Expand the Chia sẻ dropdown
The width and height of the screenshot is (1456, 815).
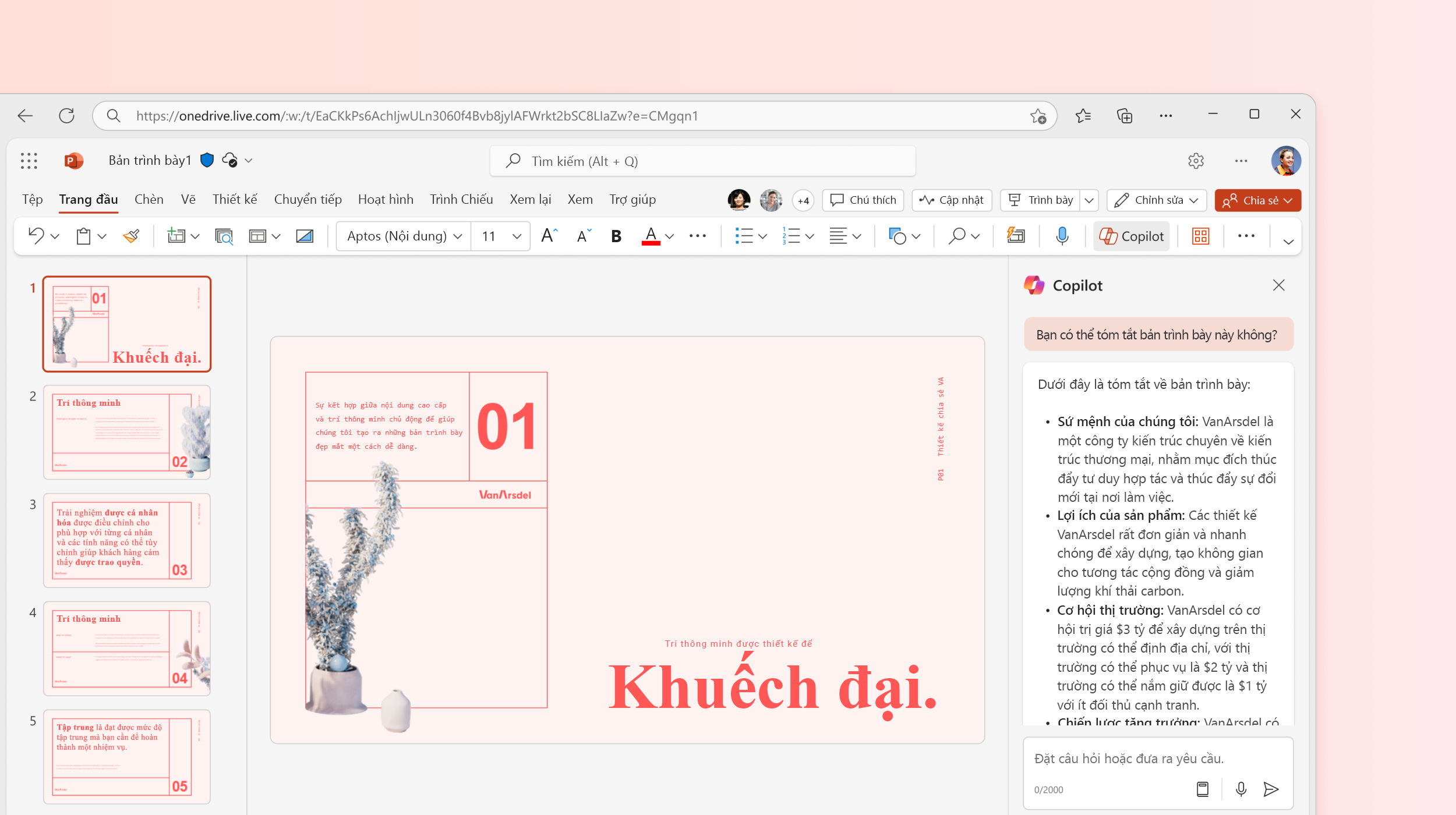pos(1290,200)
